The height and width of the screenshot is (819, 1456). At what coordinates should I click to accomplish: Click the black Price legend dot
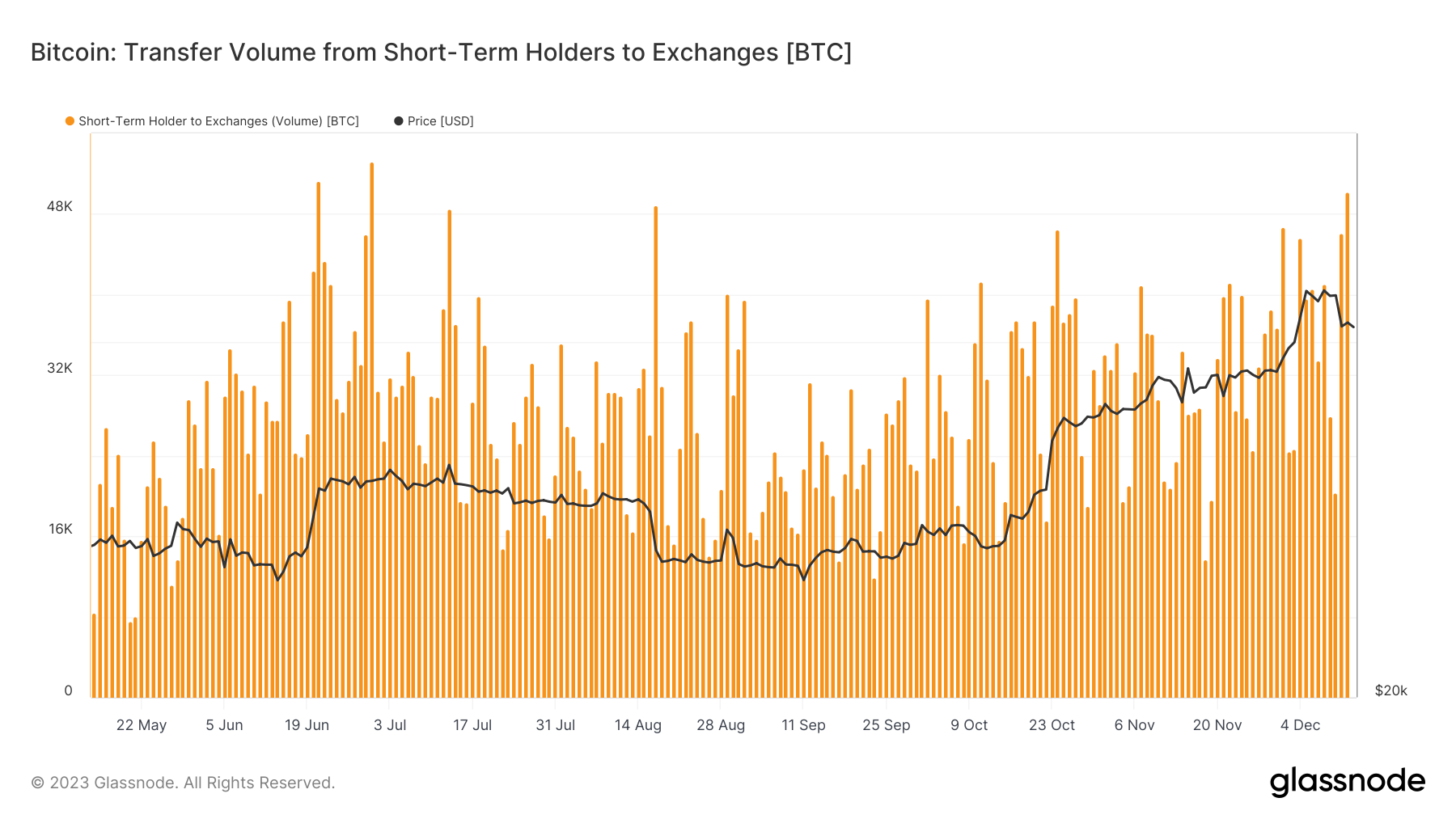398,121
